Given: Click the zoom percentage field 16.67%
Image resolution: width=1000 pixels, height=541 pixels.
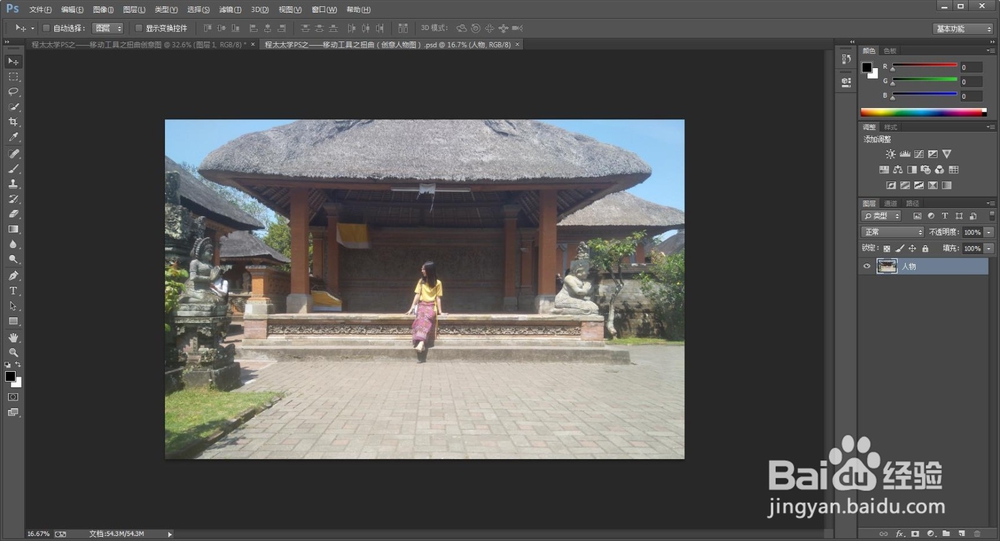Looking at the screenshot, I should pyautogui.click(x=38, y=533).
